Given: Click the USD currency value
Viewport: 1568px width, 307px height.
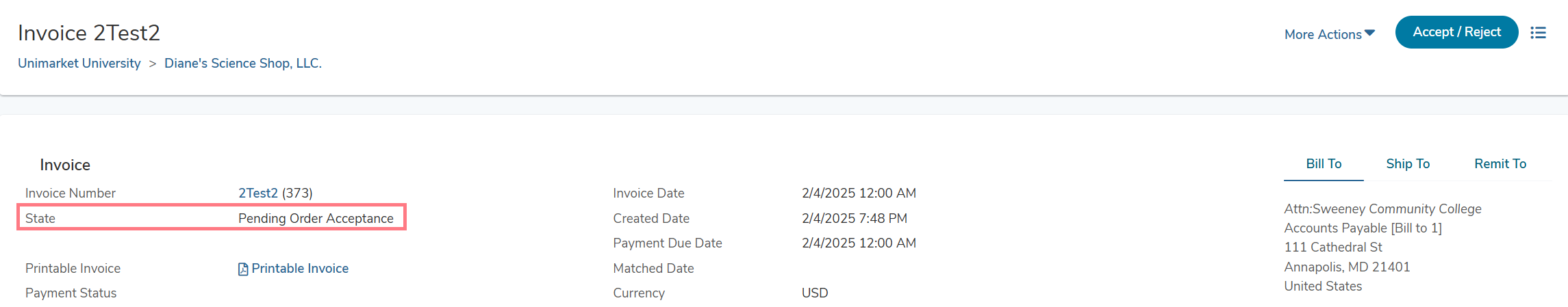Looking at the screenshot, I should [815, 293].
